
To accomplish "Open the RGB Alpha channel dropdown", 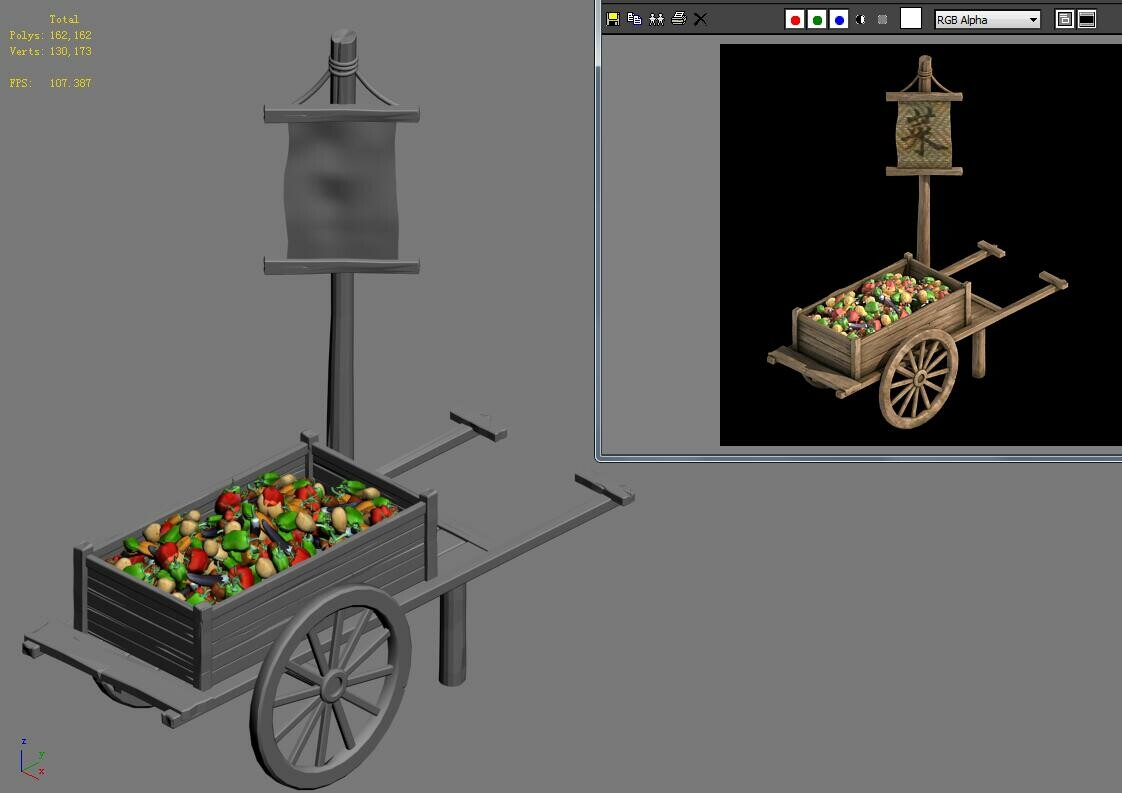I will coord(987,20).
